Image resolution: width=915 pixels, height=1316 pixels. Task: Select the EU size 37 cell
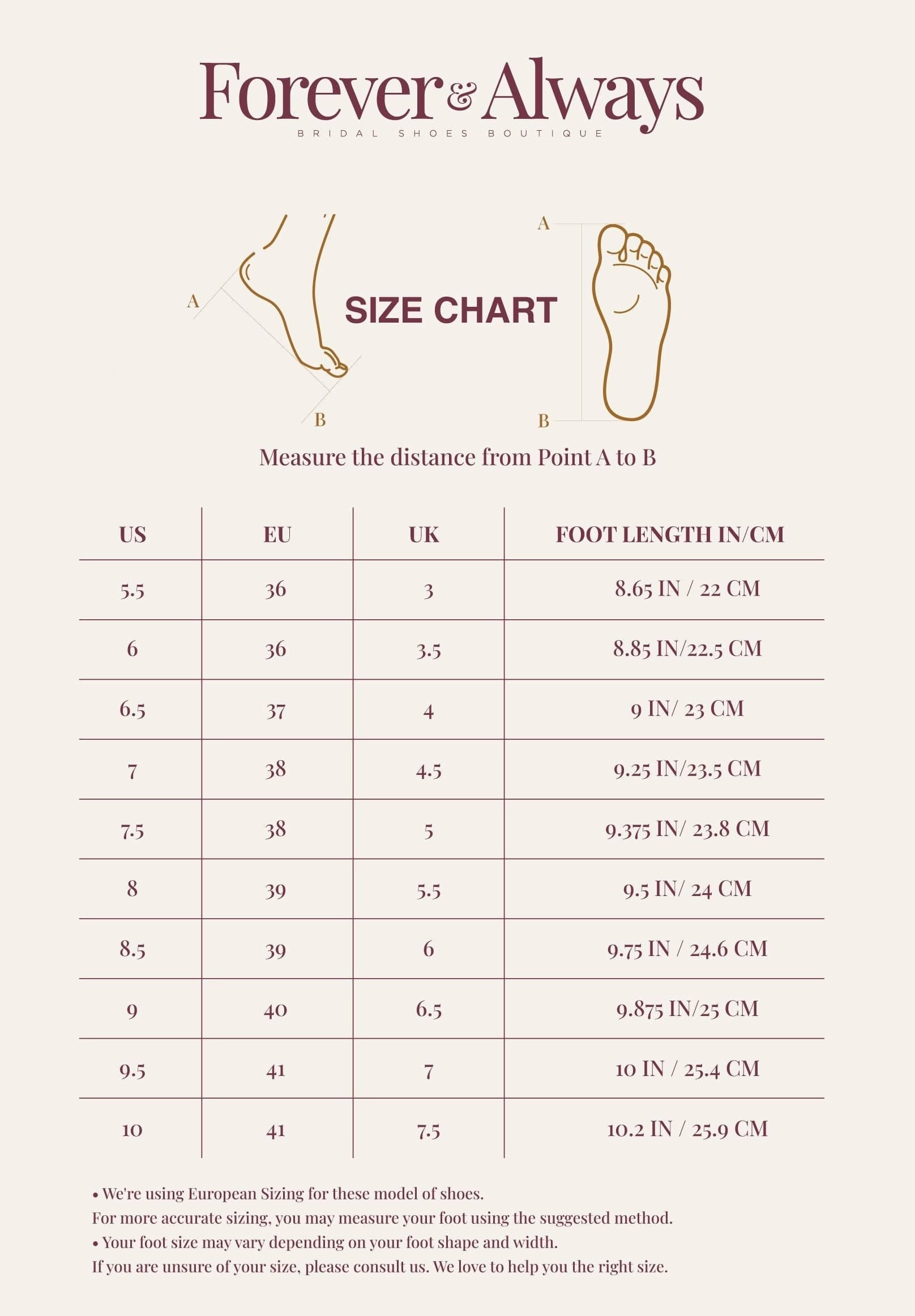[x=276, y=711]
